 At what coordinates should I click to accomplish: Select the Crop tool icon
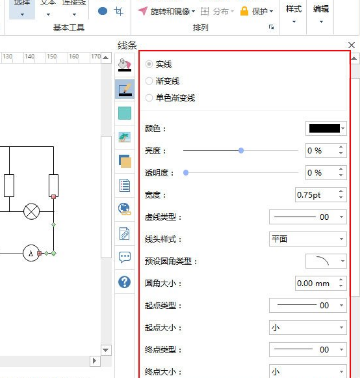pos(118,11)
